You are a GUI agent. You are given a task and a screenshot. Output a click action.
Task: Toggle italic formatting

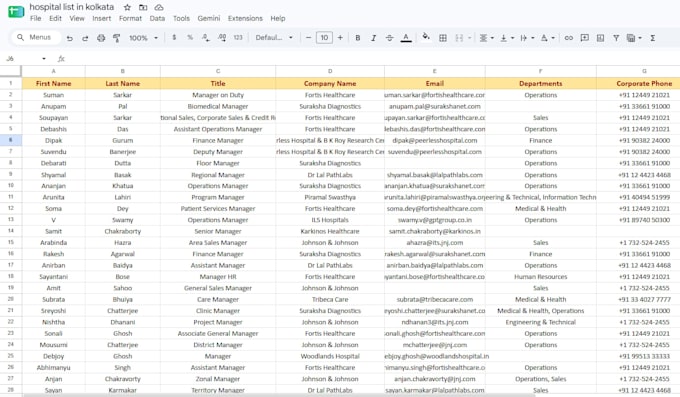coord(373,38)
